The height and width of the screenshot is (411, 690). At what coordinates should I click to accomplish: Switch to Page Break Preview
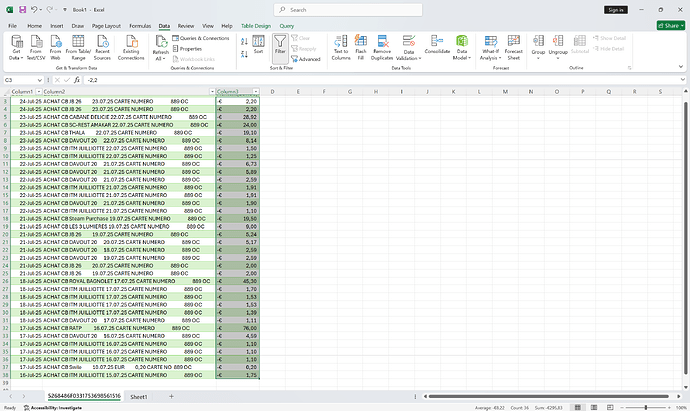(x=610, y=407)
